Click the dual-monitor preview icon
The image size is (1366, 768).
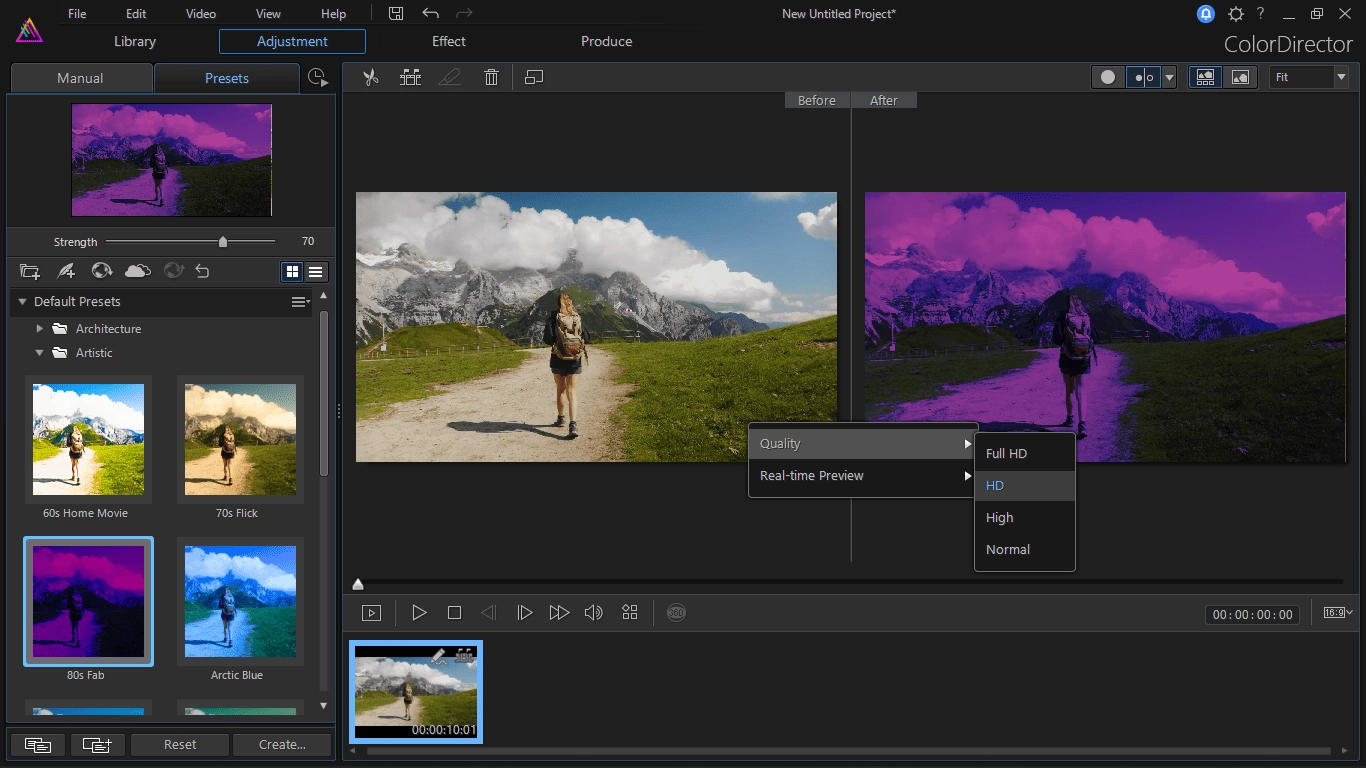[x=534, y=77]
